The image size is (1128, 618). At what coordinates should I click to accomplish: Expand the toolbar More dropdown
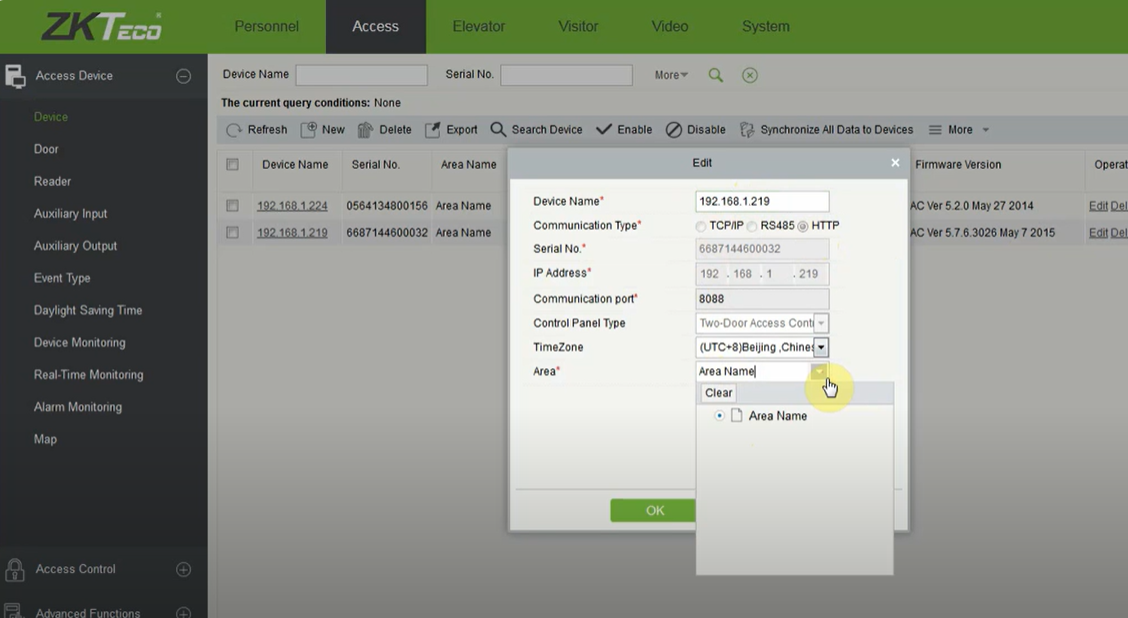(x=986, y=130)
